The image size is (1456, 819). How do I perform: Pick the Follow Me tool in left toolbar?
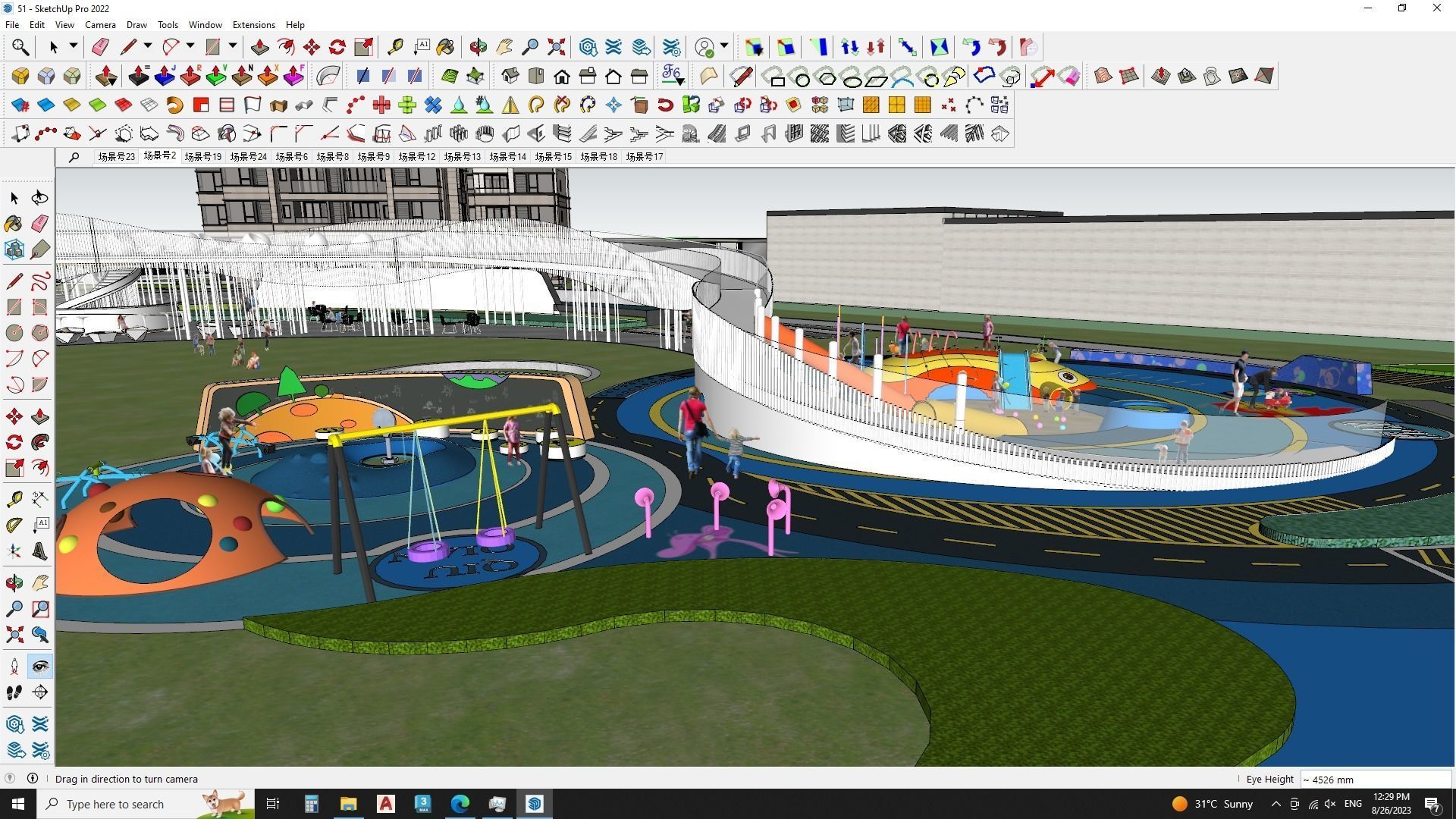tap(40, 442)
